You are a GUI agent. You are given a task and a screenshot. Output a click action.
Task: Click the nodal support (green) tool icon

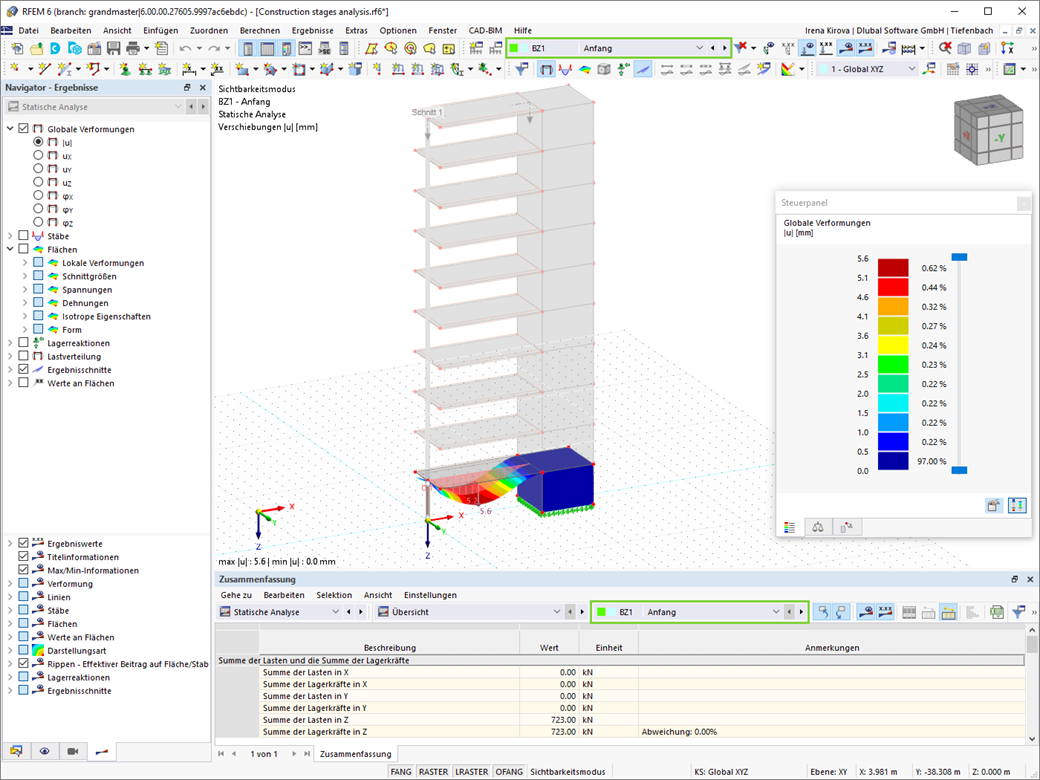point(125,69)
